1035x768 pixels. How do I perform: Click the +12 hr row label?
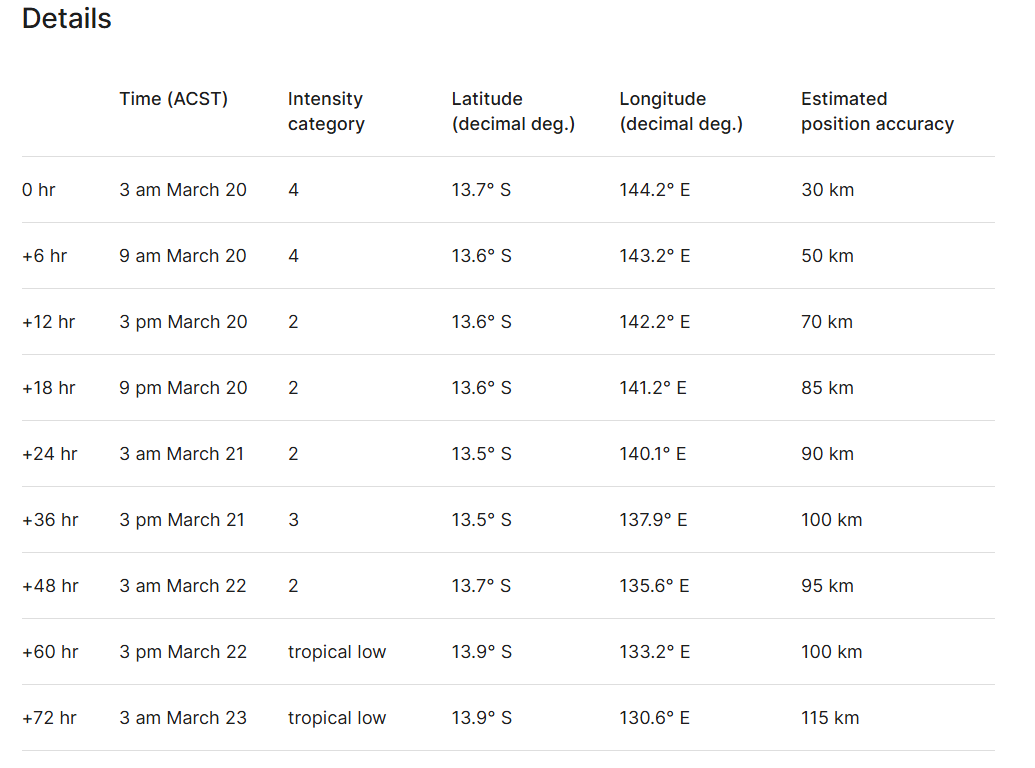[x=48, y=322]
